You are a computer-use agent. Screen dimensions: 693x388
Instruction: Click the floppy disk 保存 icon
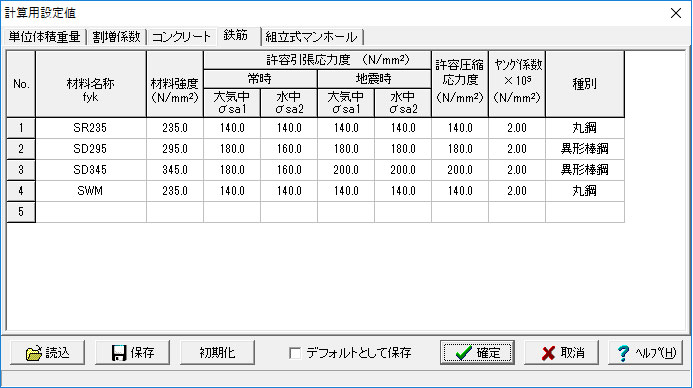click(x=118, y=353)
